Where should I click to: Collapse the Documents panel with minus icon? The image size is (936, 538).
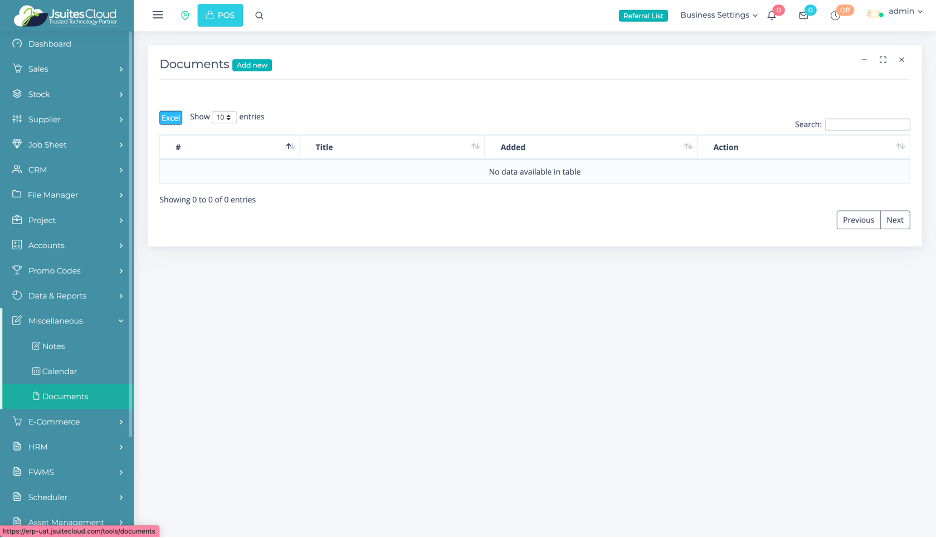(864, 60)
